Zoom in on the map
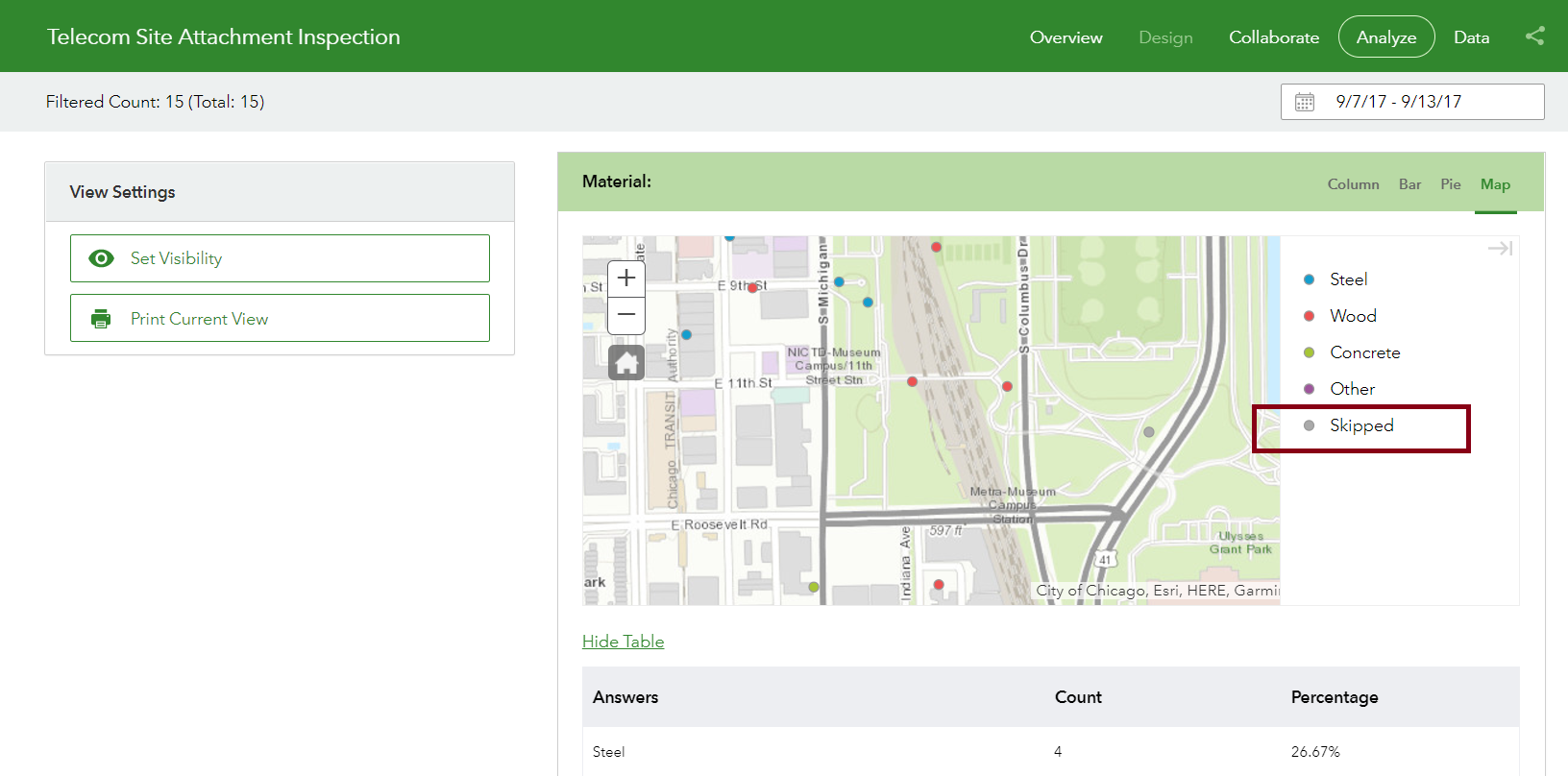 [x=626, y=279]
